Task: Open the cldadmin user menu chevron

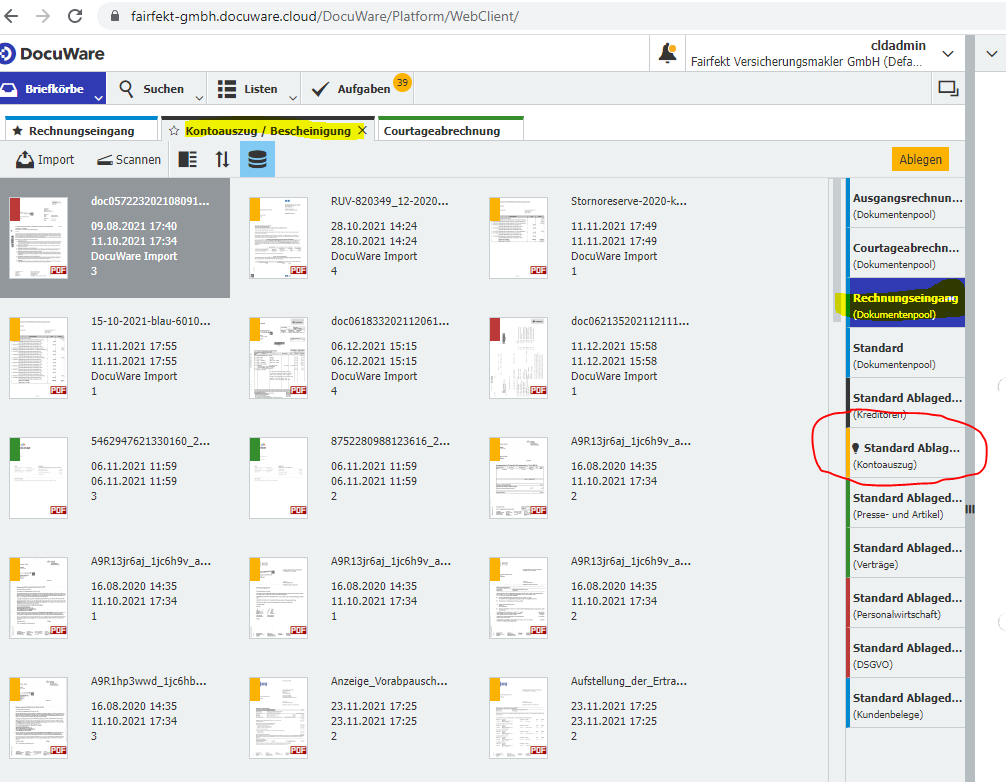Action: 948,53
